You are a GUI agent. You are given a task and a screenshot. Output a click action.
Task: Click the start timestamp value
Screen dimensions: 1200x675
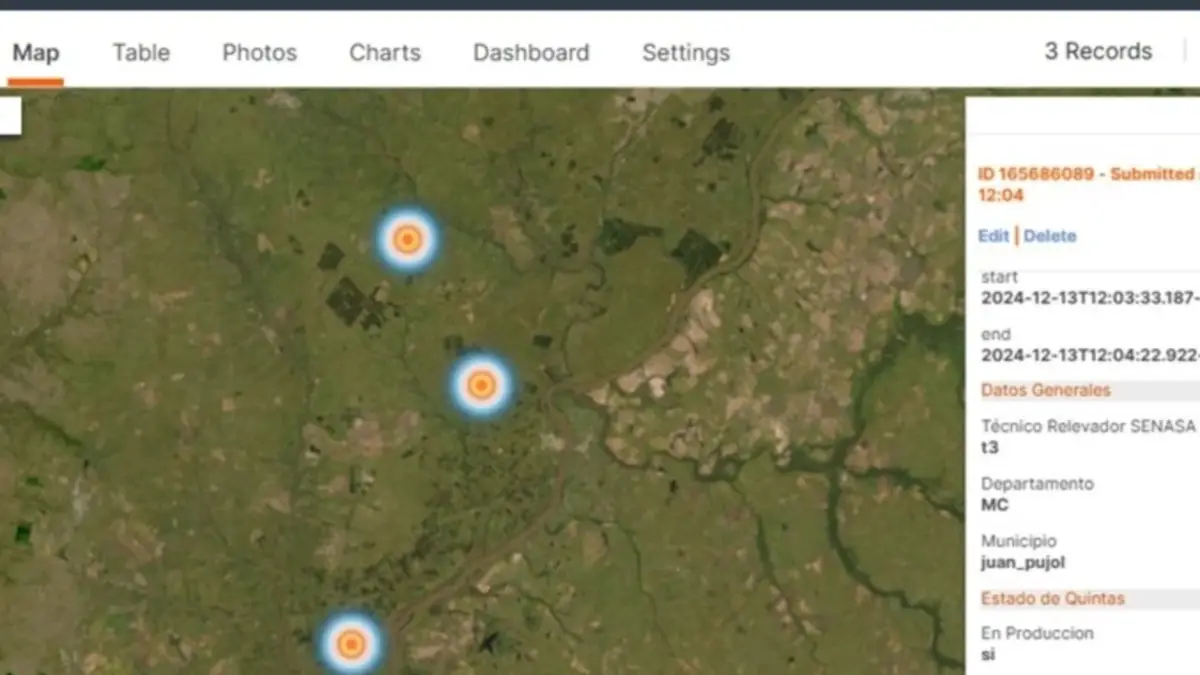(x=1090, y=298)
